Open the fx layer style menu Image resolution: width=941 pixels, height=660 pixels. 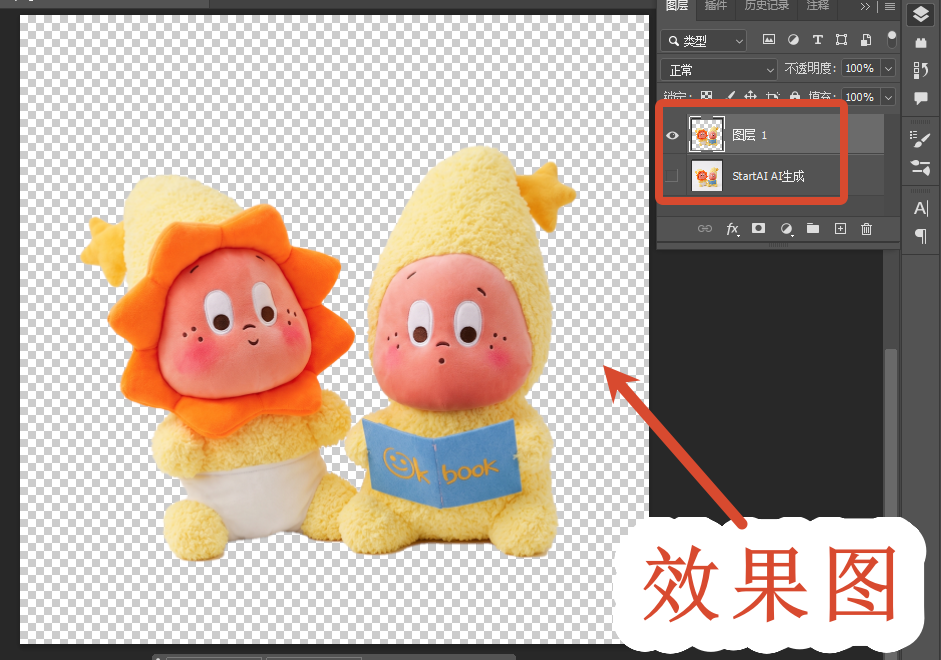(732, 229)
